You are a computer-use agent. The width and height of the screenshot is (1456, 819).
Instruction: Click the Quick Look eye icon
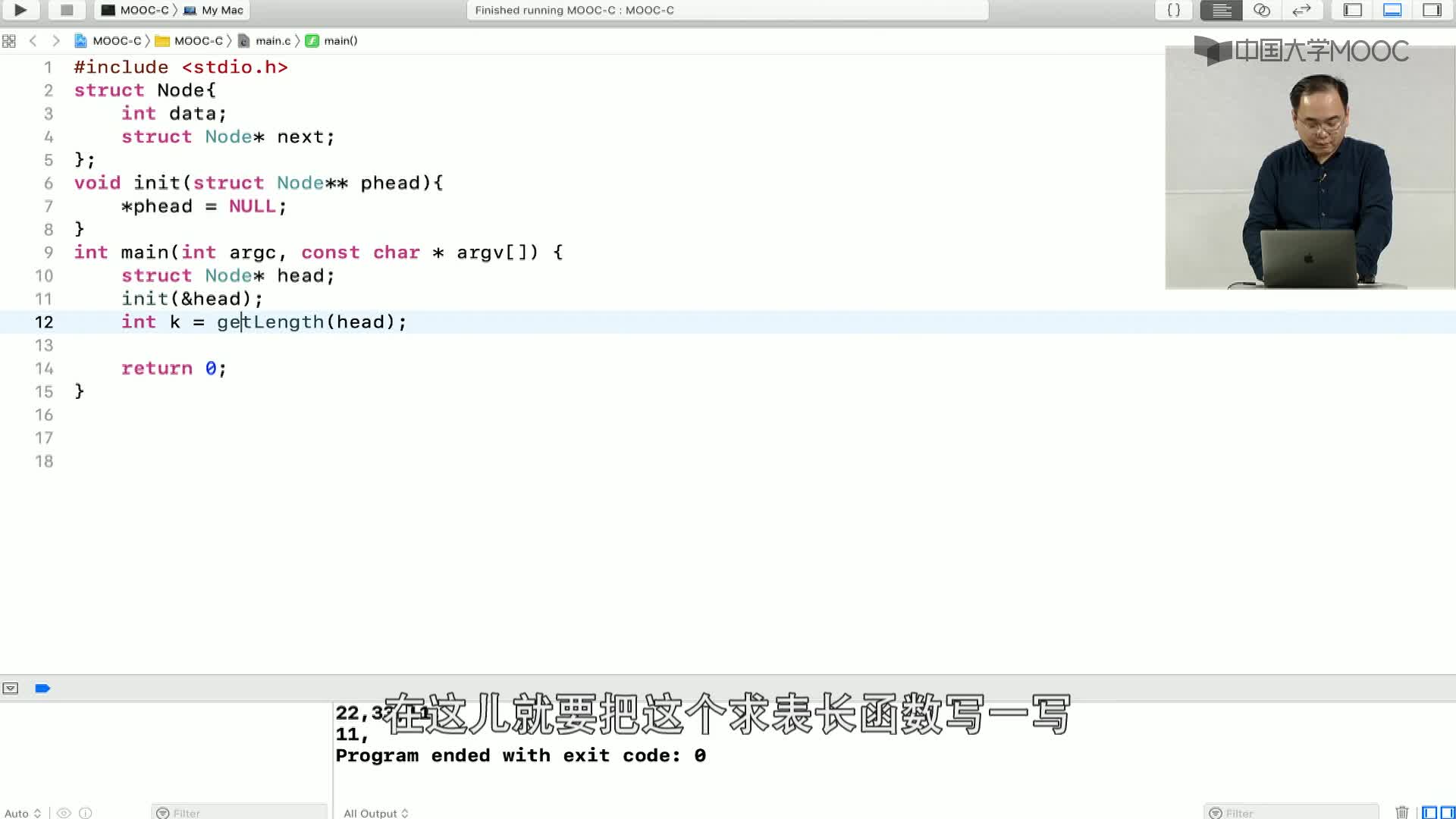click(x=64, y=813)
